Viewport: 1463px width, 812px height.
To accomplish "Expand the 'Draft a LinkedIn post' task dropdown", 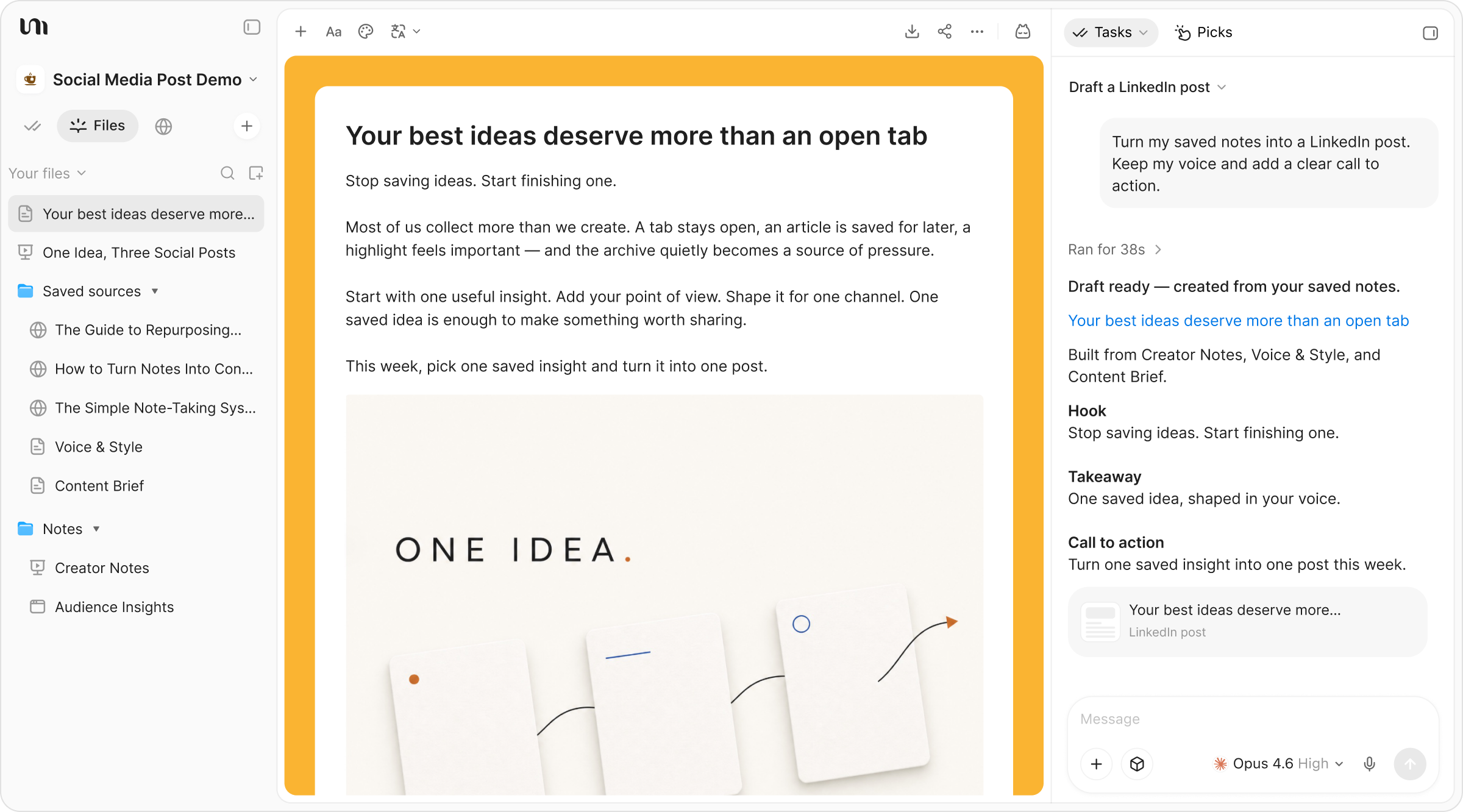I will click(x=1147, y=87).
